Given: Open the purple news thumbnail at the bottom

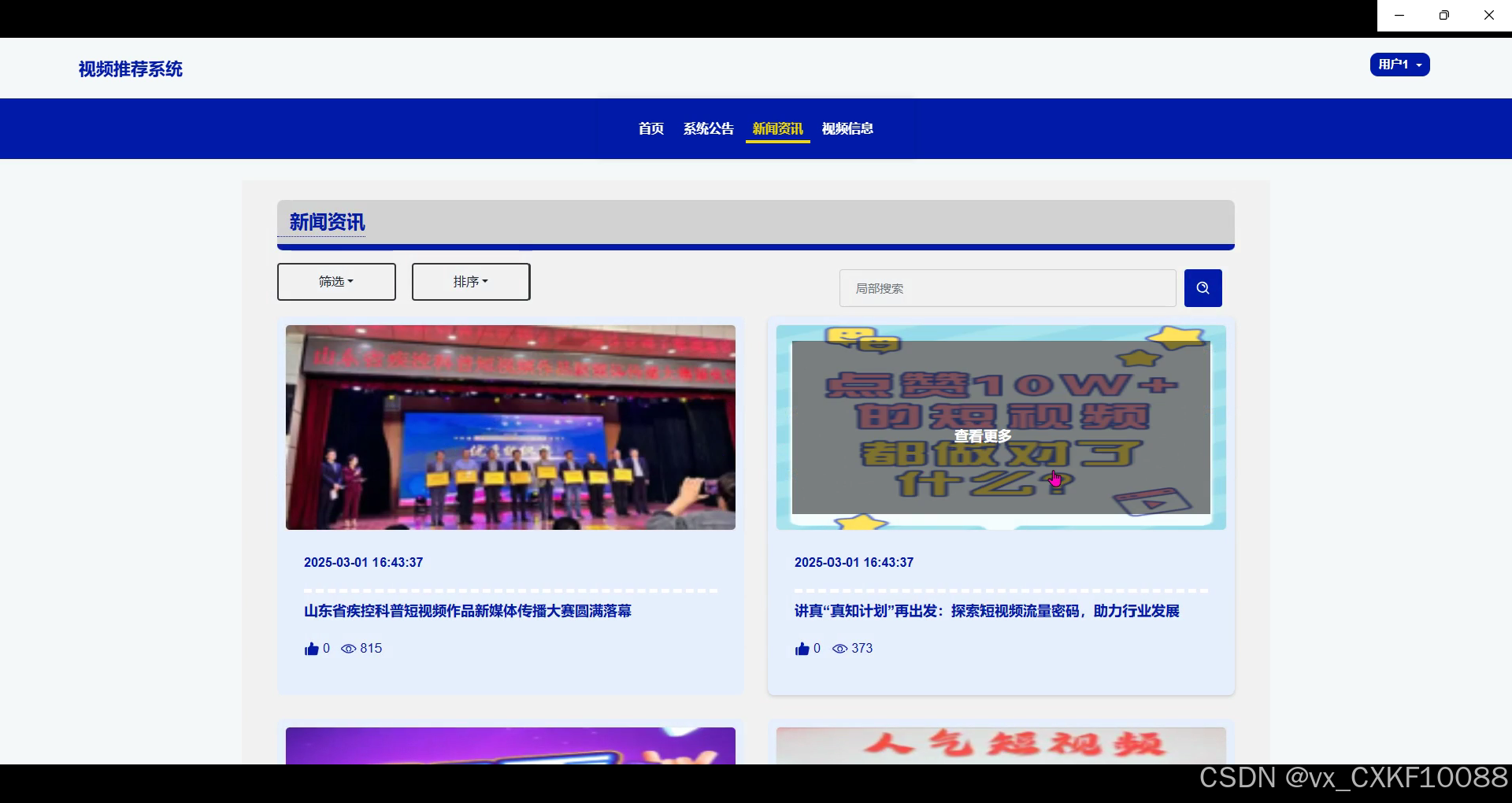Looking at the screenshot, I should pos(510,746).
